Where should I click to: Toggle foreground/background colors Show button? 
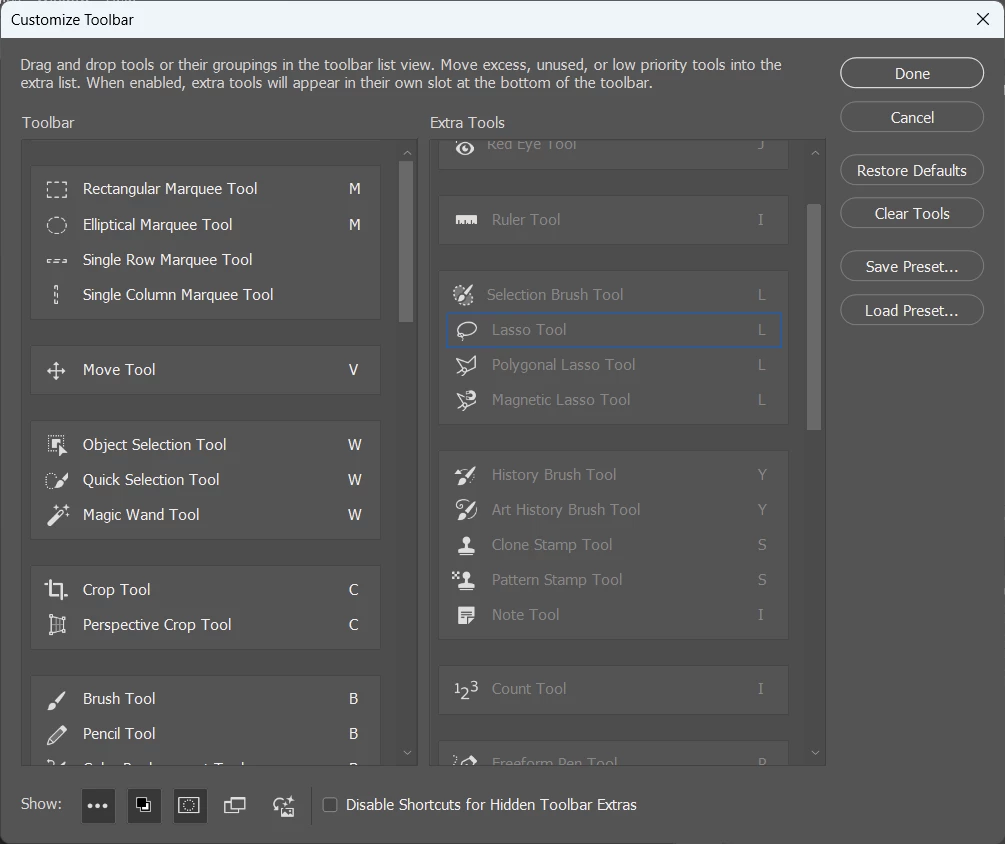[144, 806]
